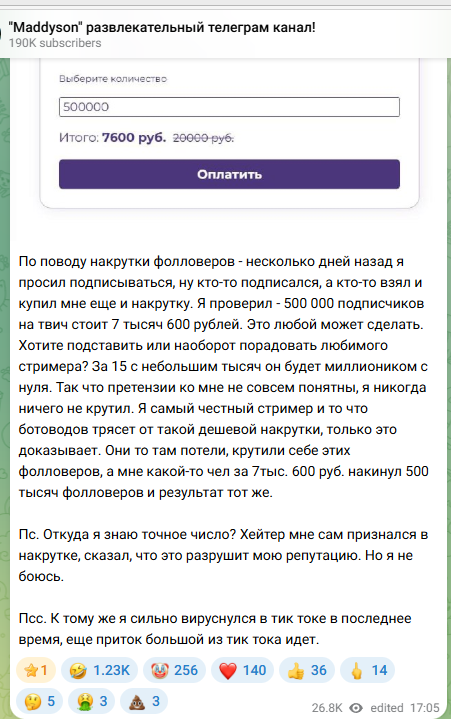
Task: Click the thumbs up reaction with 36
Action: coord(307,670)
